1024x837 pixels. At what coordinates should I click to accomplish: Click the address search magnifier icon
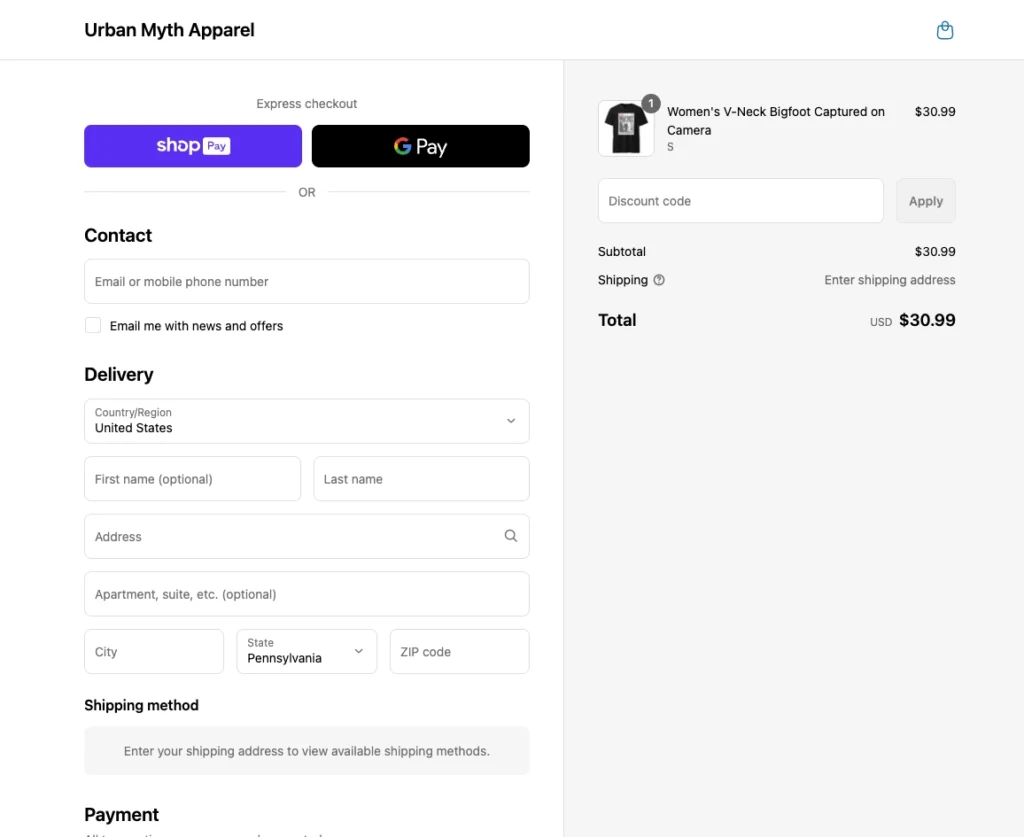point(511,536)
